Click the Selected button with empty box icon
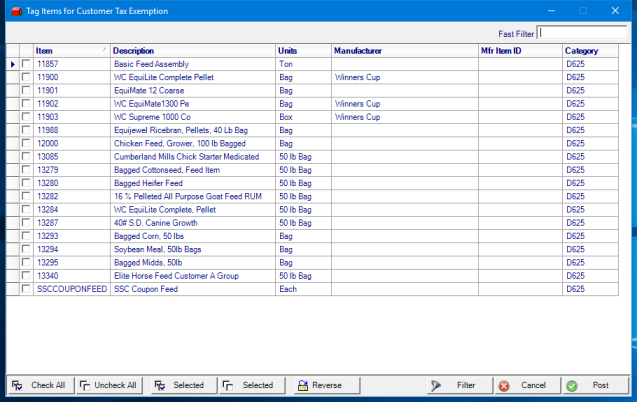This screenshot has height=402, width=637. pyautogui.click(x=249, y=385)
